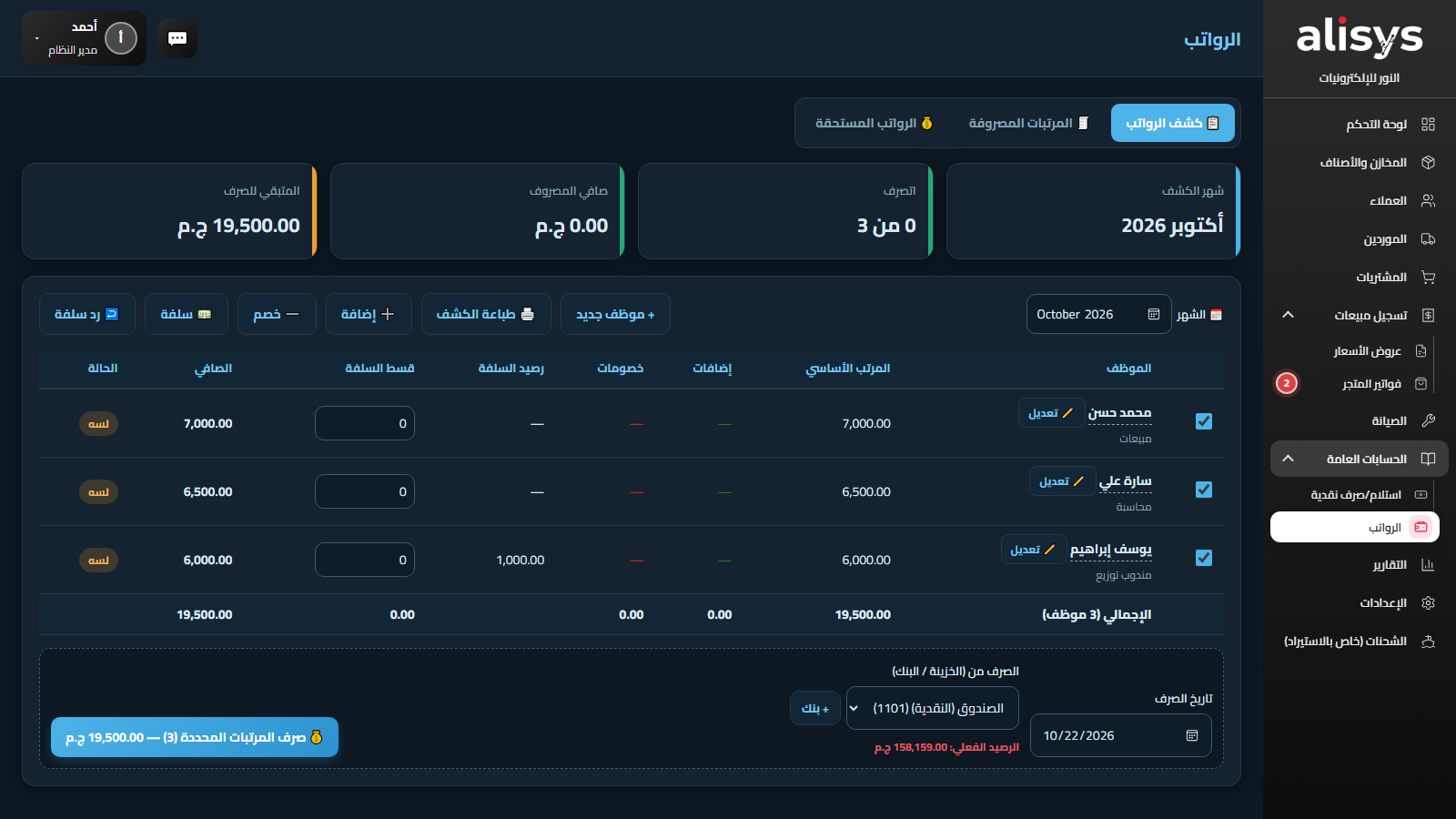The height and width of the screenshot is (819, 1456).
Task: Open the chat messages icon
Action: click(x=177, y=38)
